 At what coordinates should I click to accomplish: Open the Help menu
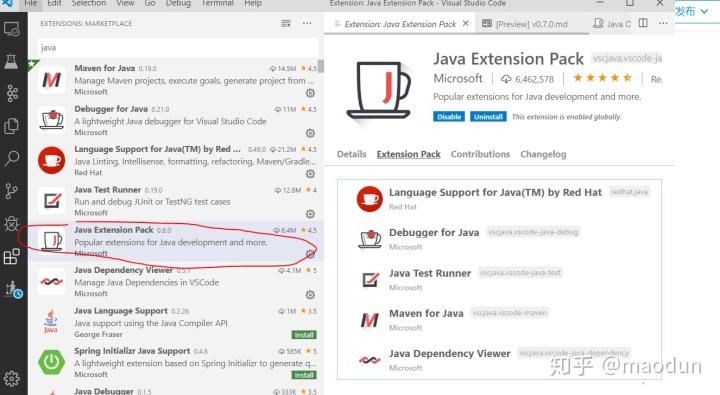pyautogui.click(x=253, y=3)
